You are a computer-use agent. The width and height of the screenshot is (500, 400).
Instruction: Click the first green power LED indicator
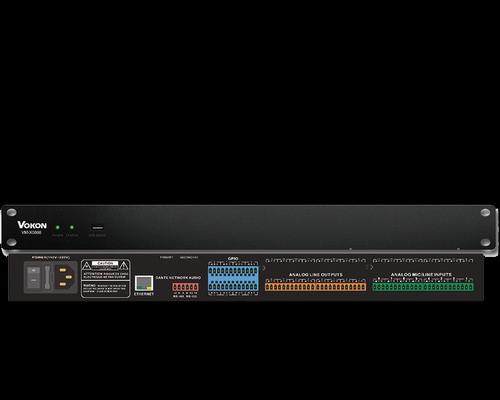click(58, 228)
